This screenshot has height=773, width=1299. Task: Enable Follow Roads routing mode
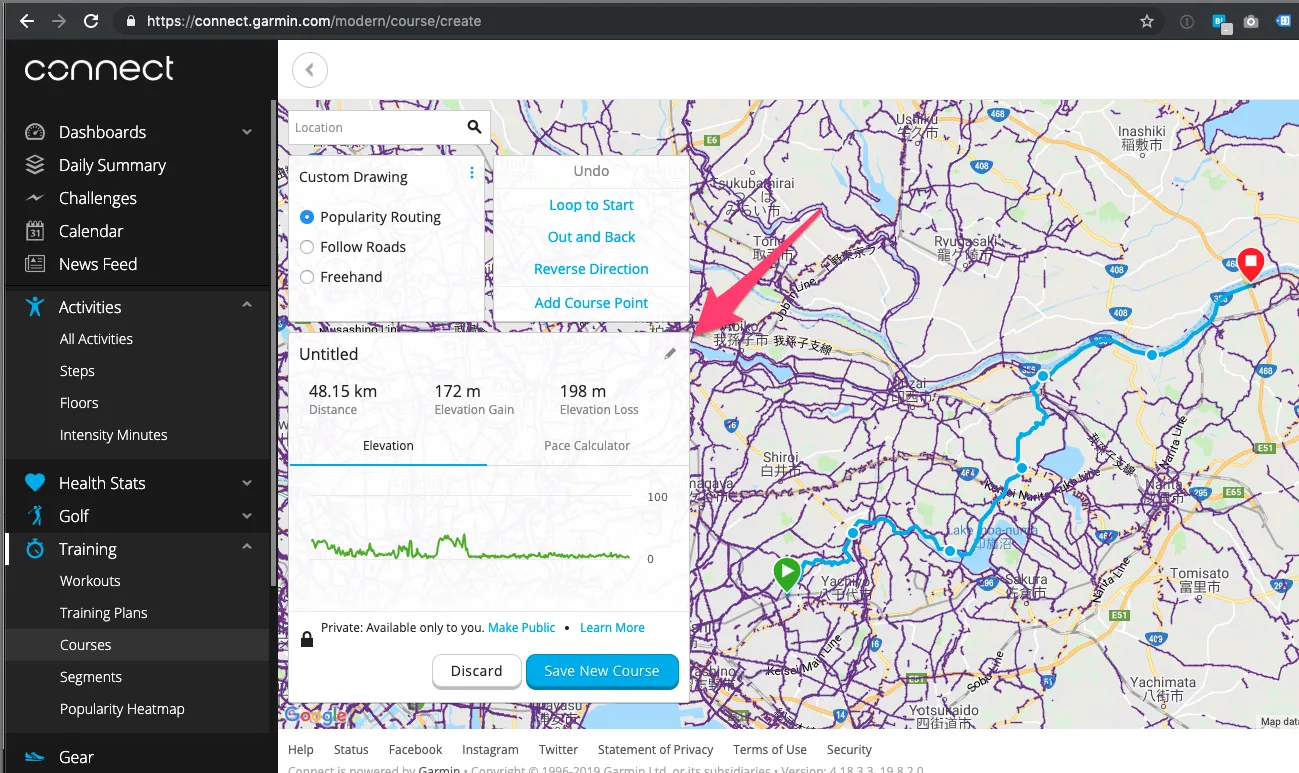[x=306, y=246]
